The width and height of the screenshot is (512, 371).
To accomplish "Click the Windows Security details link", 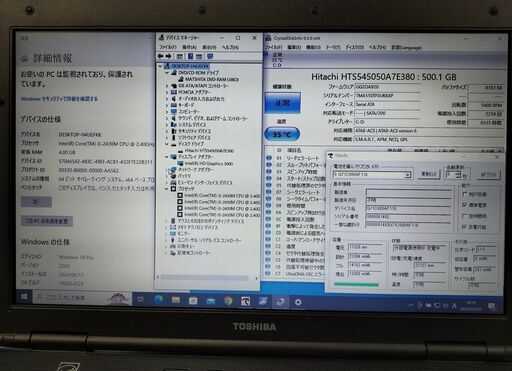I will [x=59, y=99].
